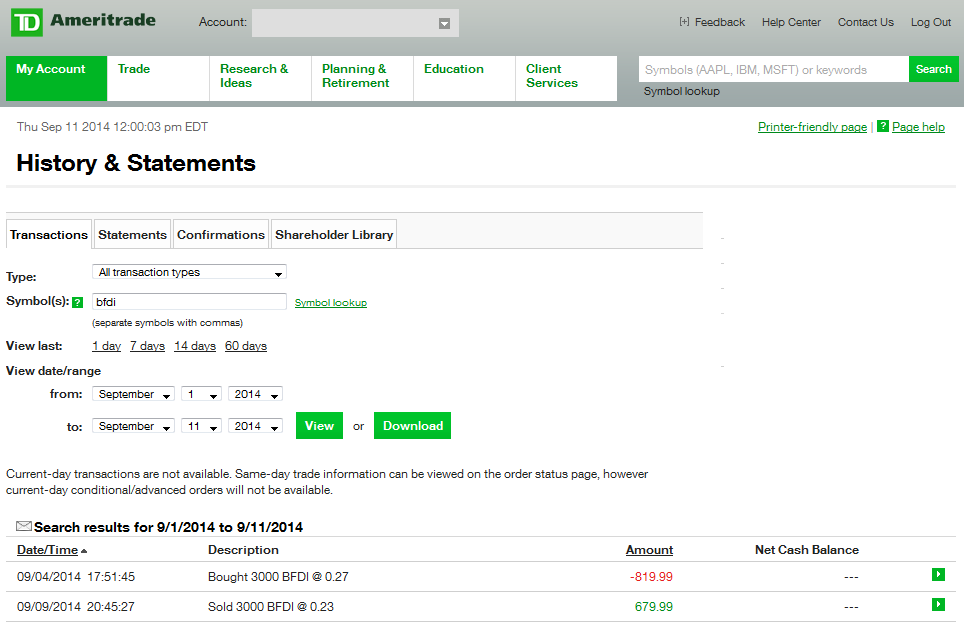This screenshot has height=625, width=964.
Task: Click the Net Cash Balance column header
Action: 807,550
